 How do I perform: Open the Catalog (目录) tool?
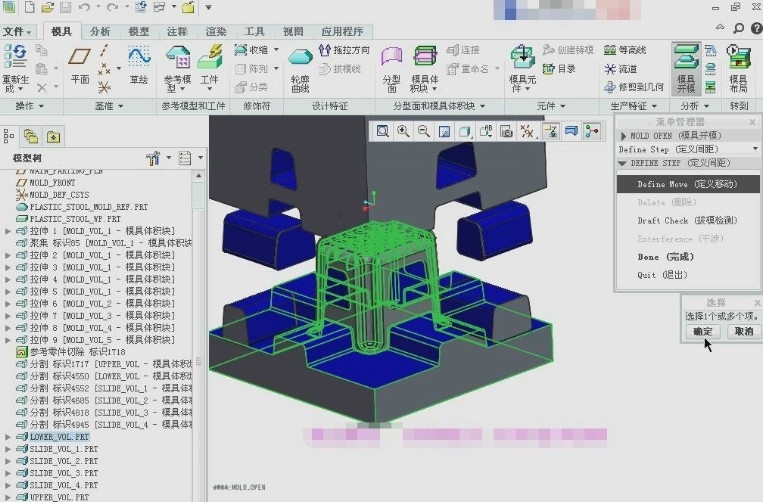(559, 69)
